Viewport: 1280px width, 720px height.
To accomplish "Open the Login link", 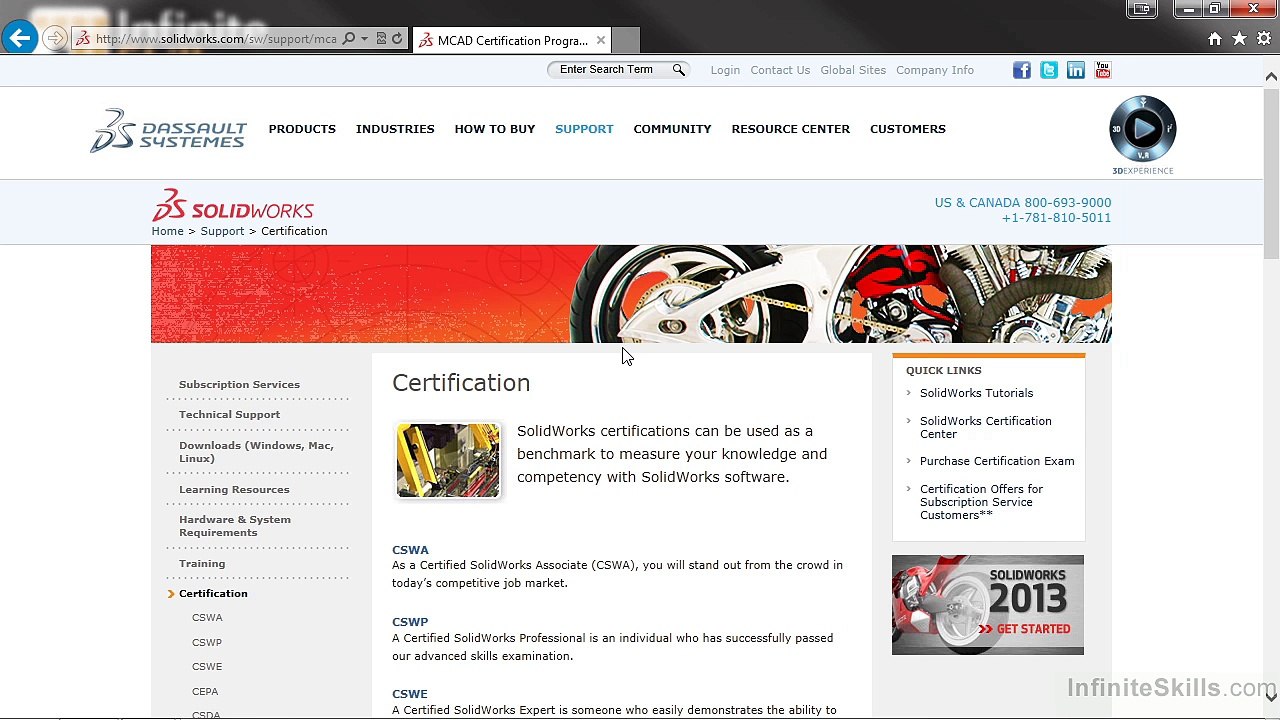I will coord(725,70).
